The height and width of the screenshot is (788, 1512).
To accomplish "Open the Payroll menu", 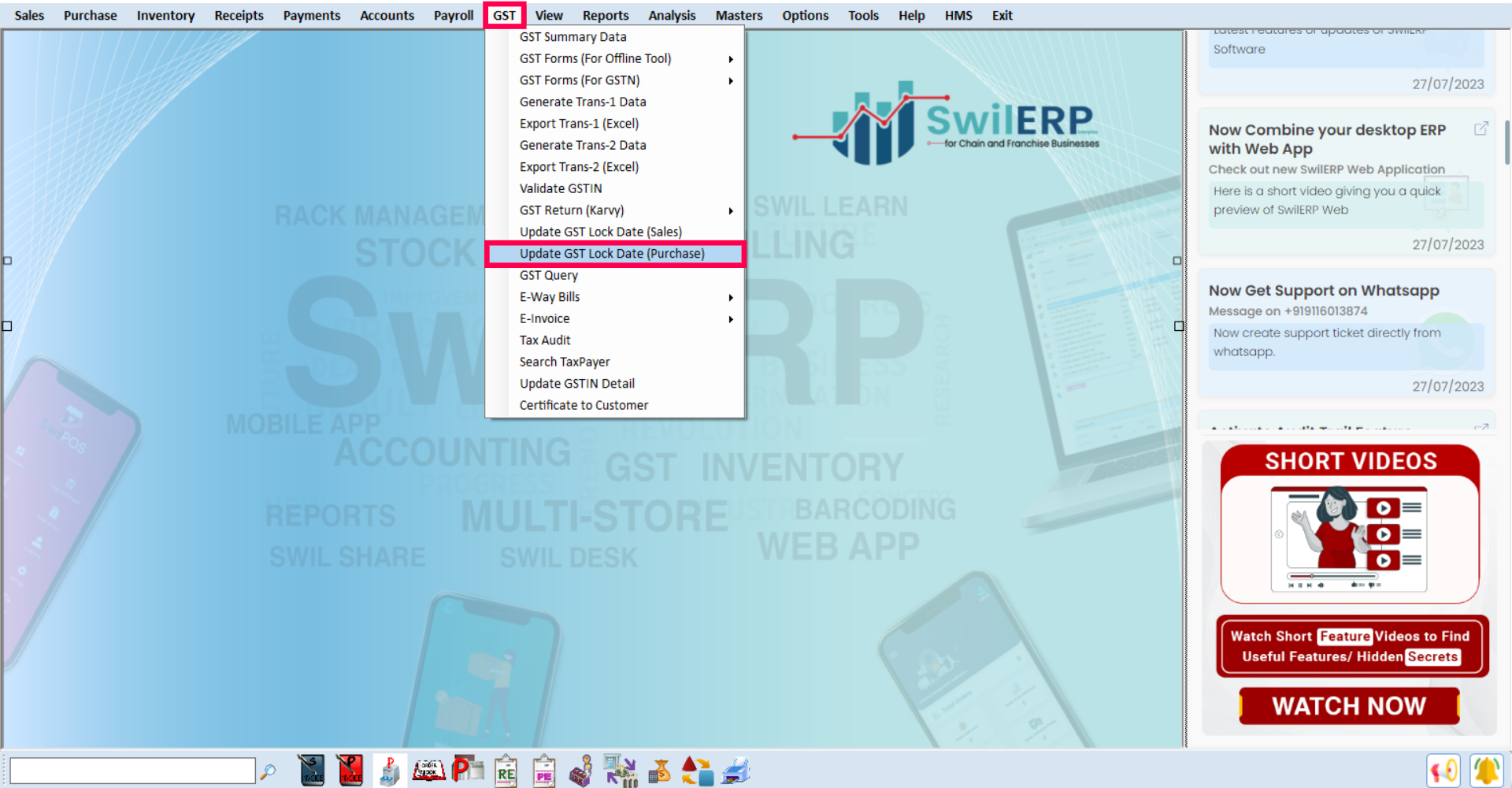I will pyautogui.click(x=454, y=15).
